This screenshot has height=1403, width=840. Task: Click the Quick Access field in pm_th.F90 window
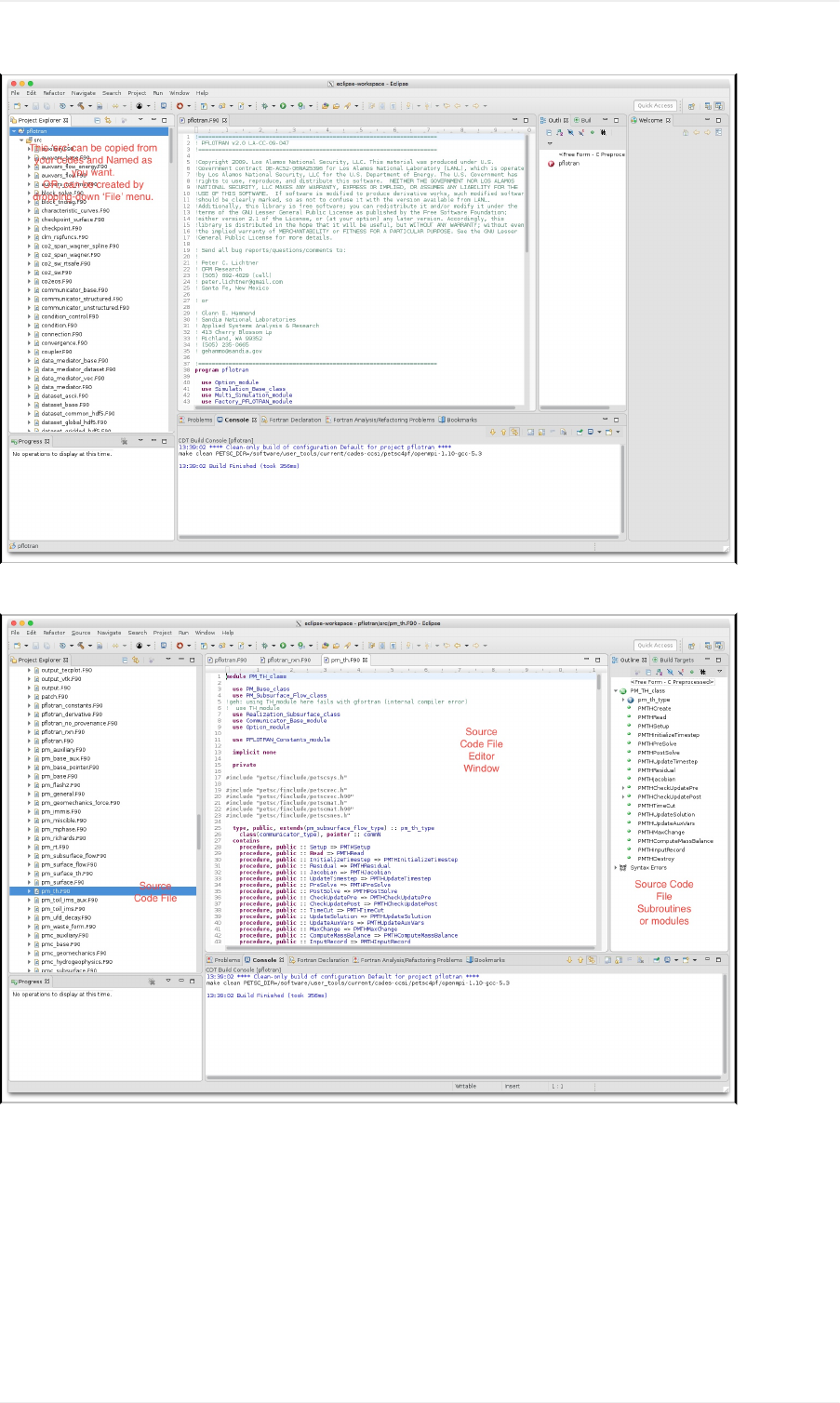655,645
